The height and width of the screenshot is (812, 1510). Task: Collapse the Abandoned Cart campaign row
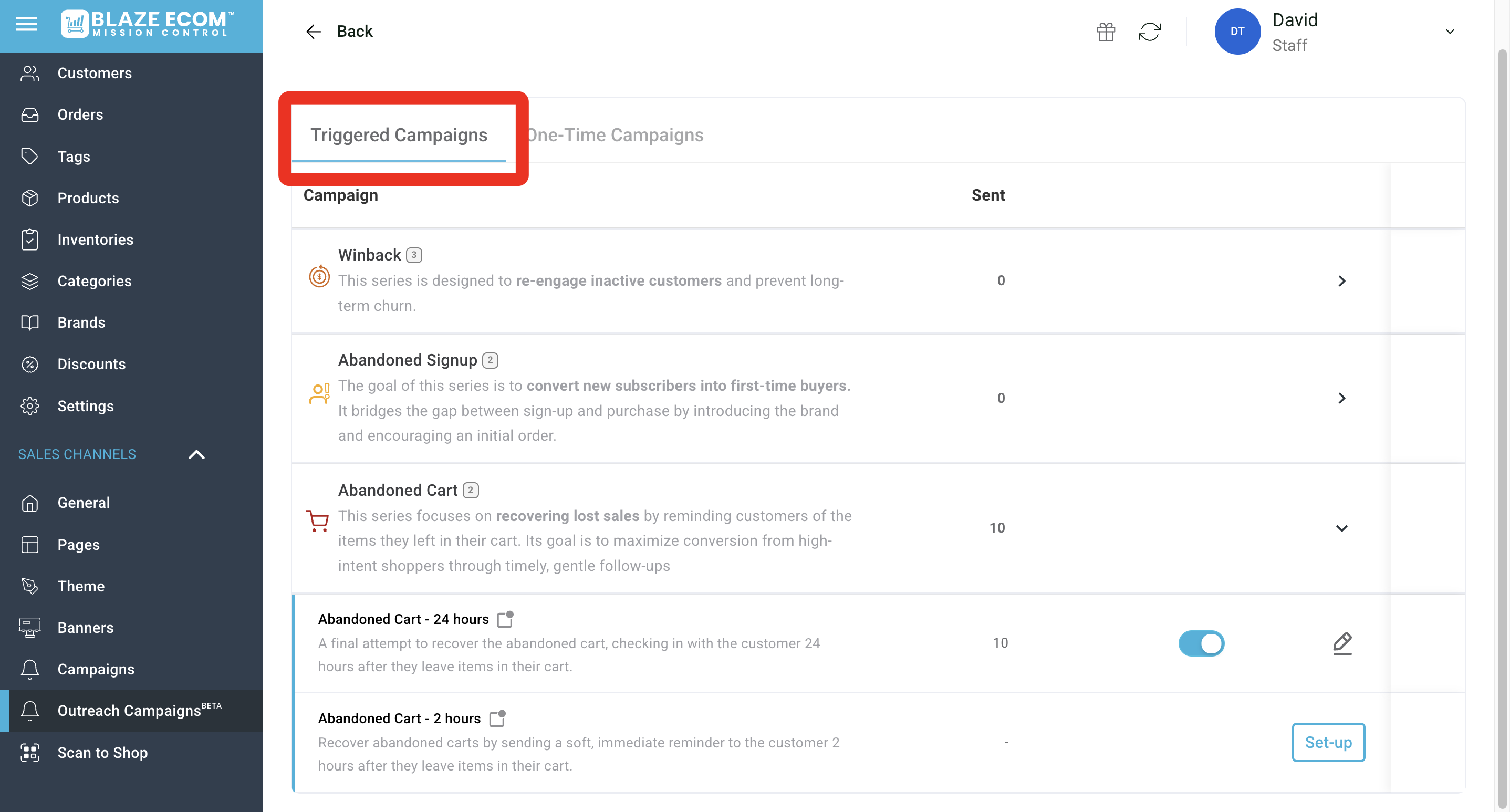point(1341,528)
